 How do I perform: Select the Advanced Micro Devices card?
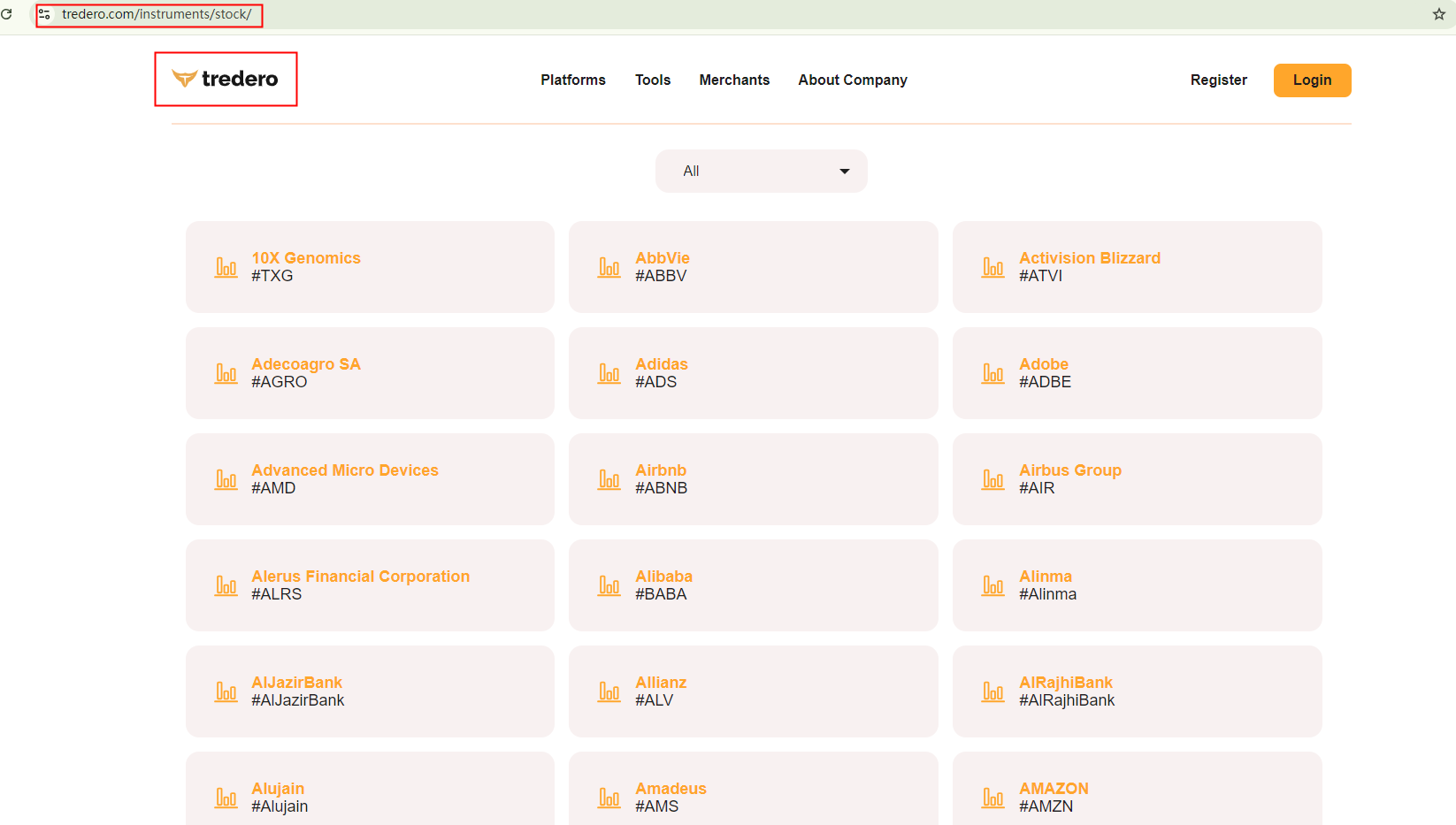(x=370, y=478)
